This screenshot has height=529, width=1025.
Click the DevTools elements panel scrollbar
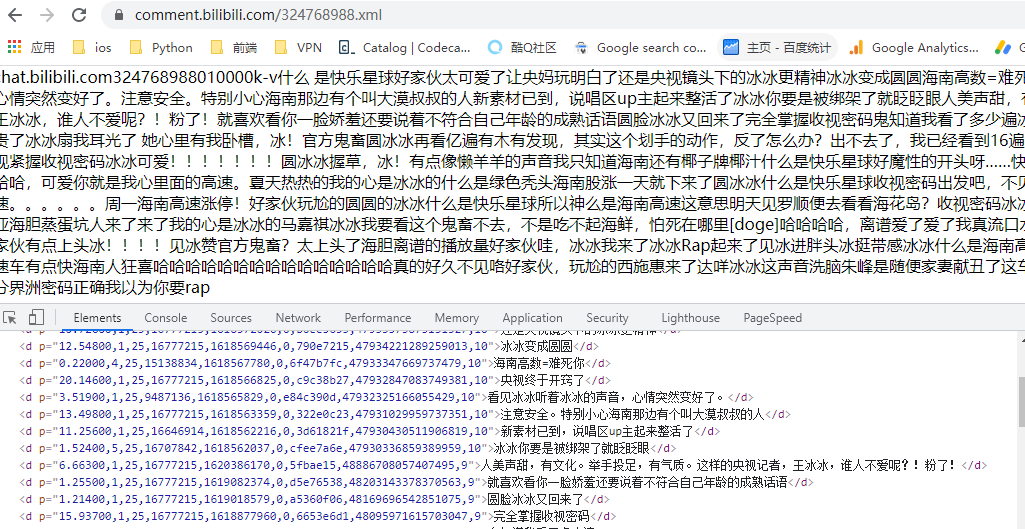coord(1021,403)
